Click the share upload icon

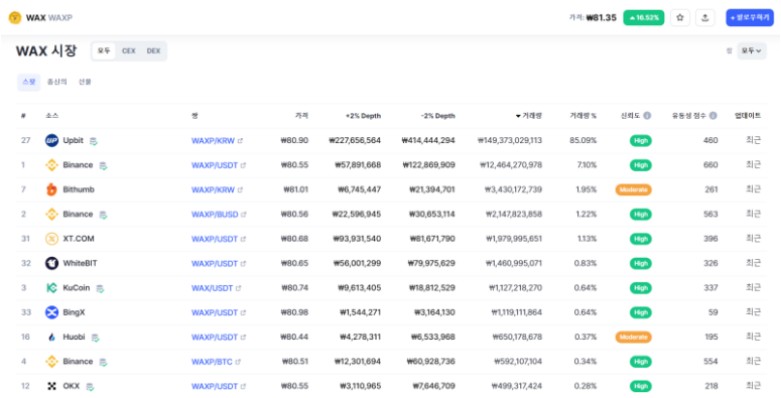705,18
